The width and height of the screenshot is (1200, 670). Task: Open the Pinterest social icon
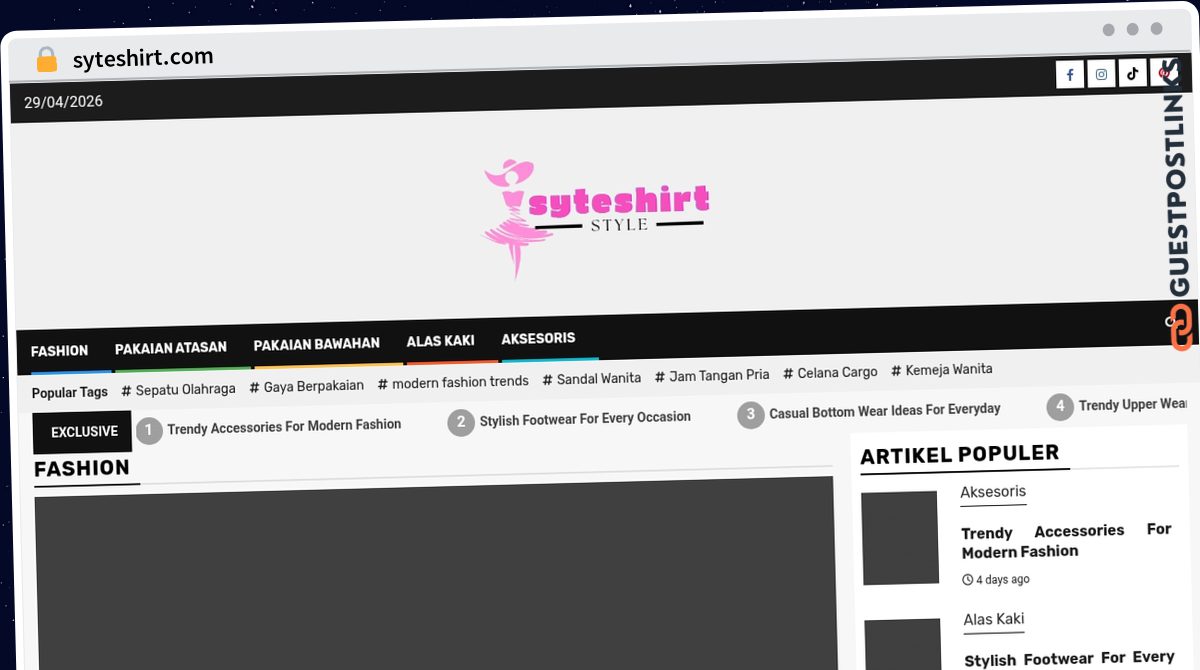1164,73
